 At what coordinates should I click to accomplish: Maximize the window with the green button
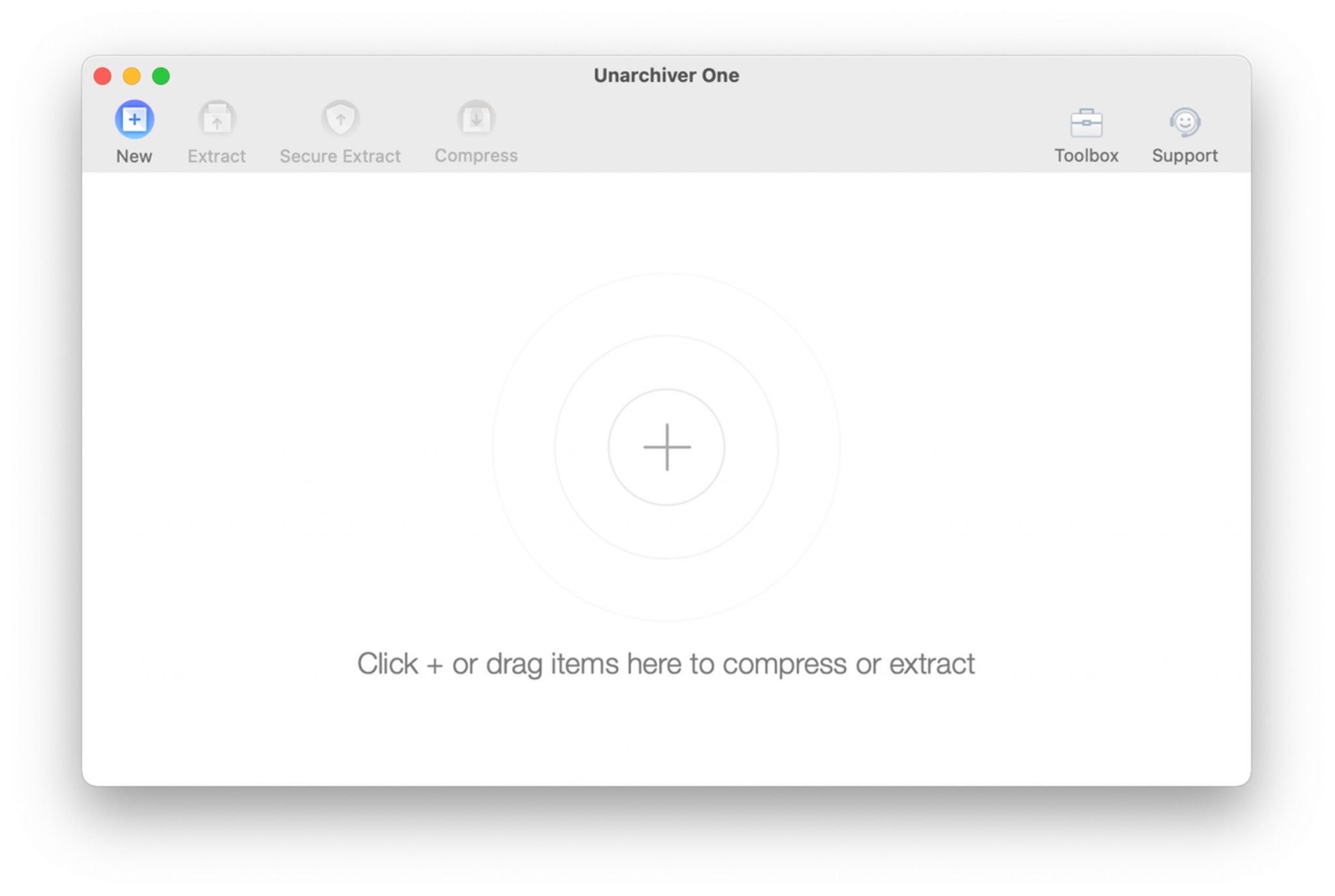tap(161, 76)
